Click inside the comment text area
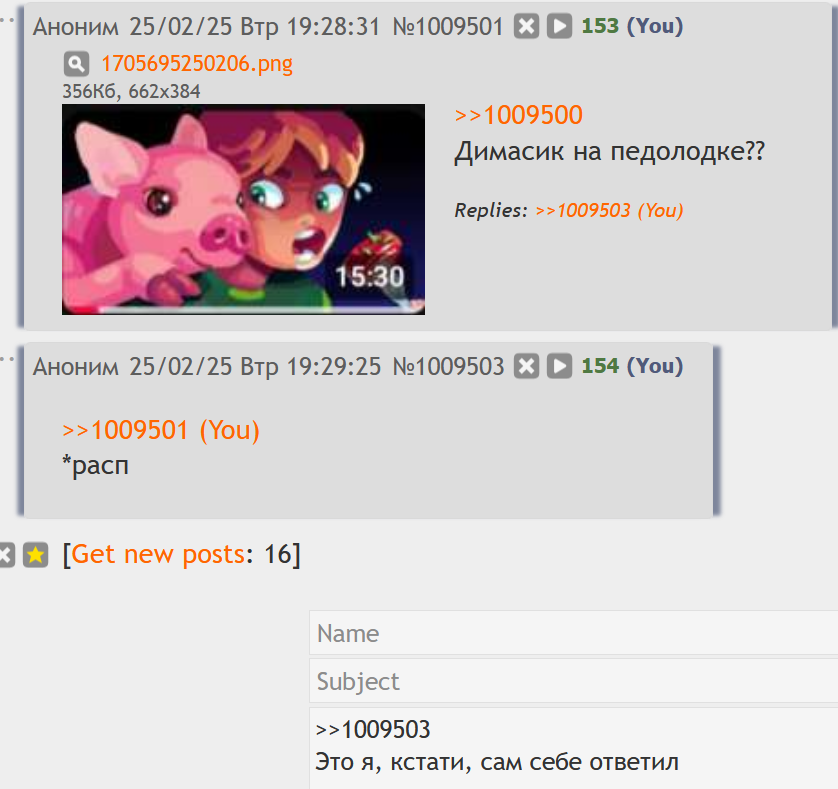The image size is (838, 789). [x=573, y=748]
